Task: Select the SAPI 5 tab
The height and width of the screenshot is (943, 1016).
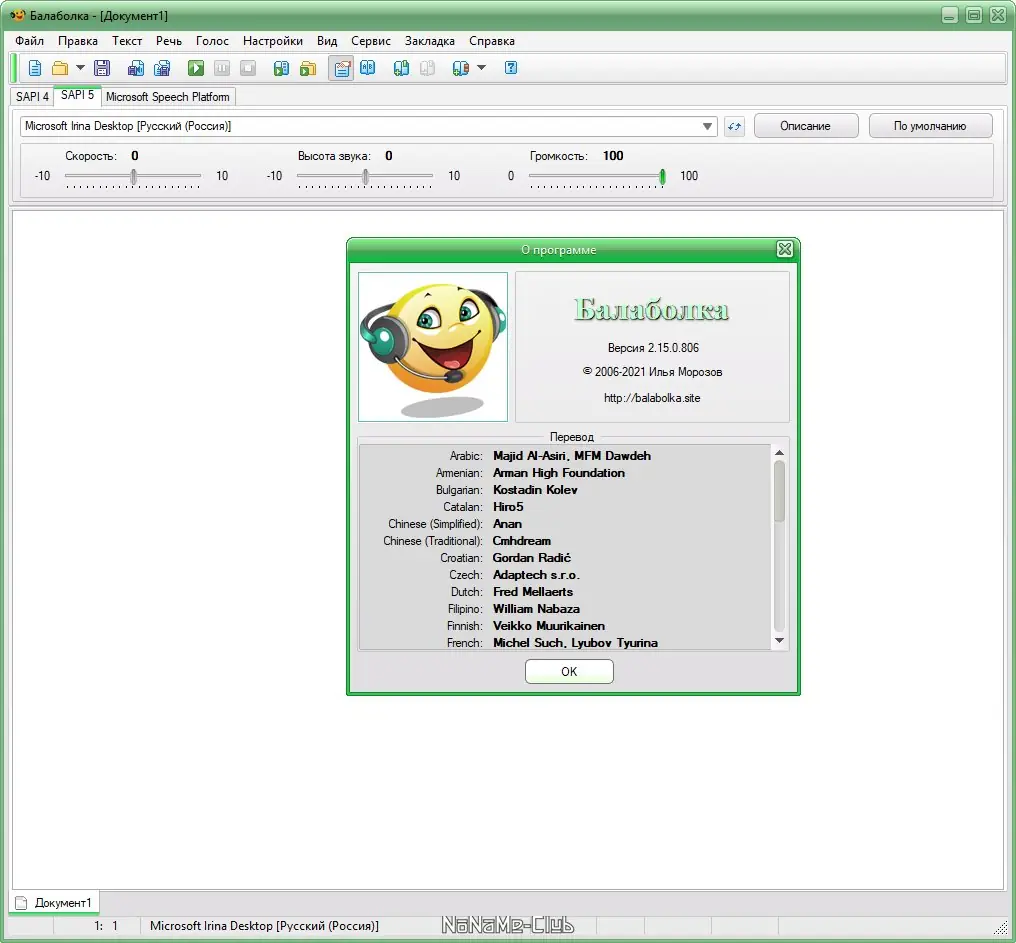Action: point(78,95)
